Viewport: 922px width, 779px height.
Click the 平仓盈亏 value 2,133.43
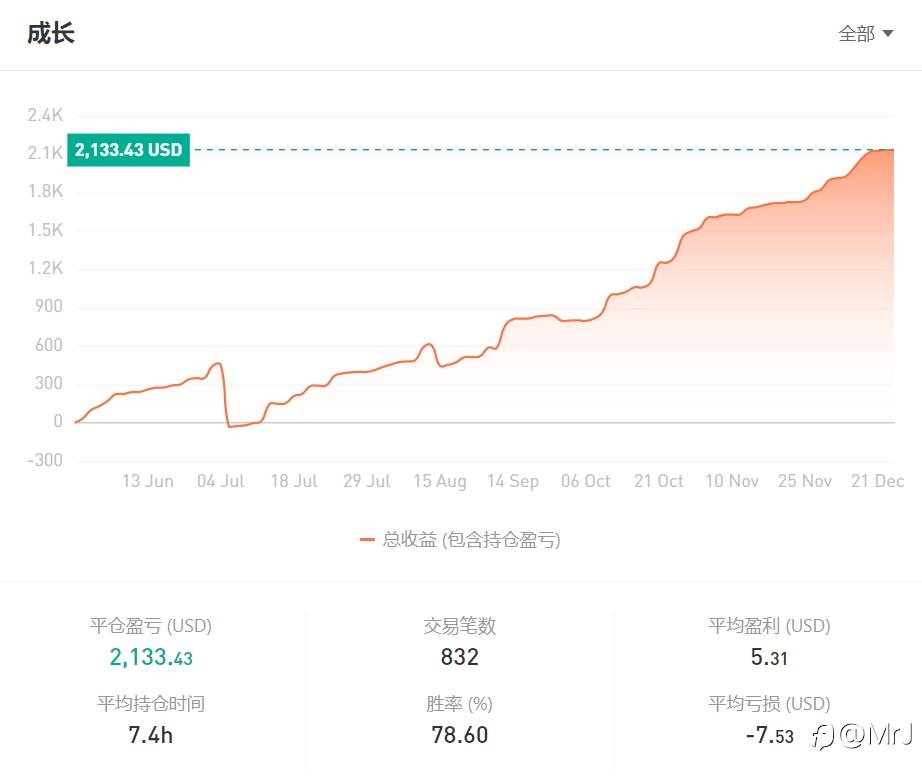151,657
